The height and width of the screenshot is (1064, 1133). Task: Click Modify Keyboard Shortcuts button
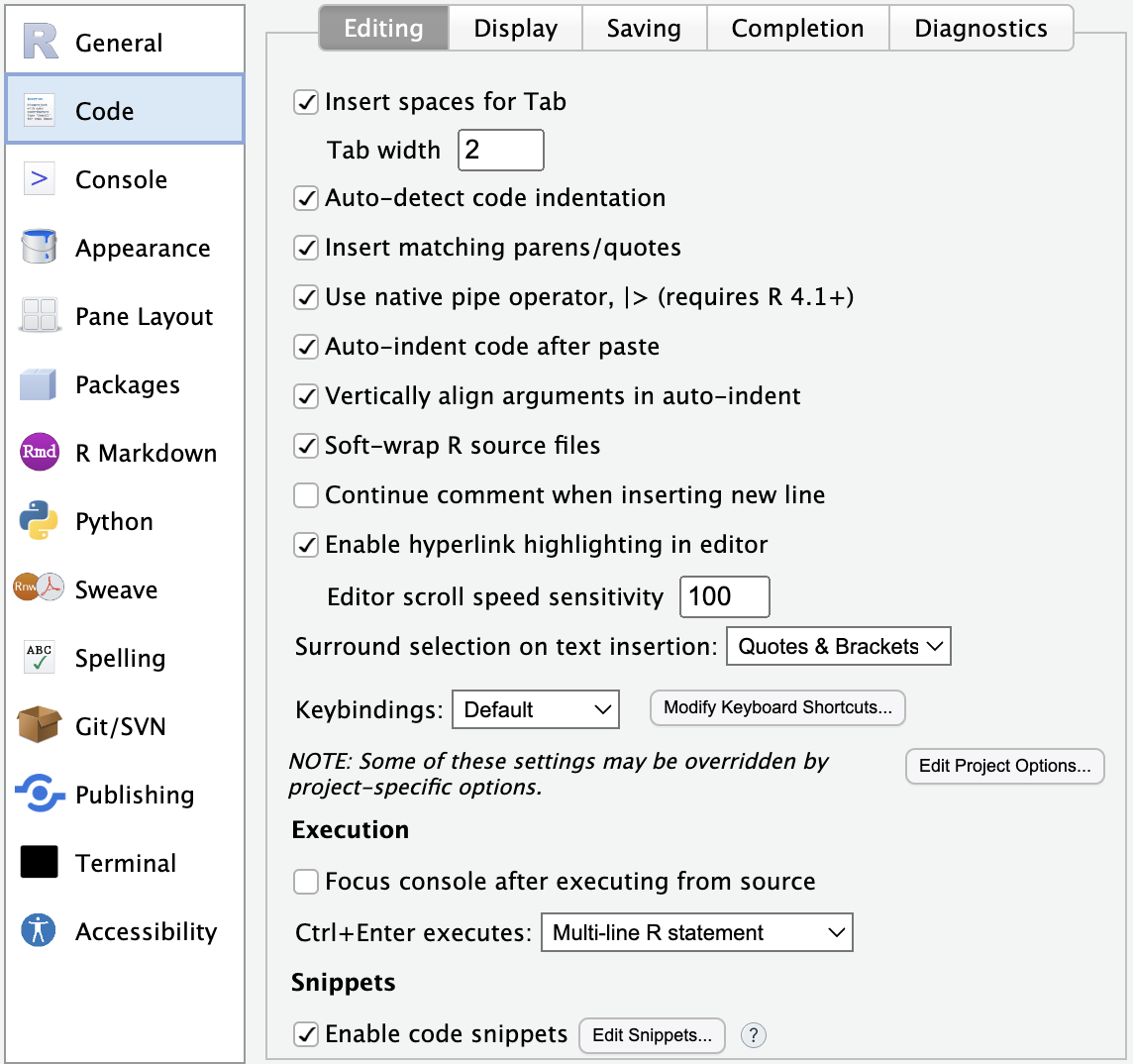[x=777, y=707]
